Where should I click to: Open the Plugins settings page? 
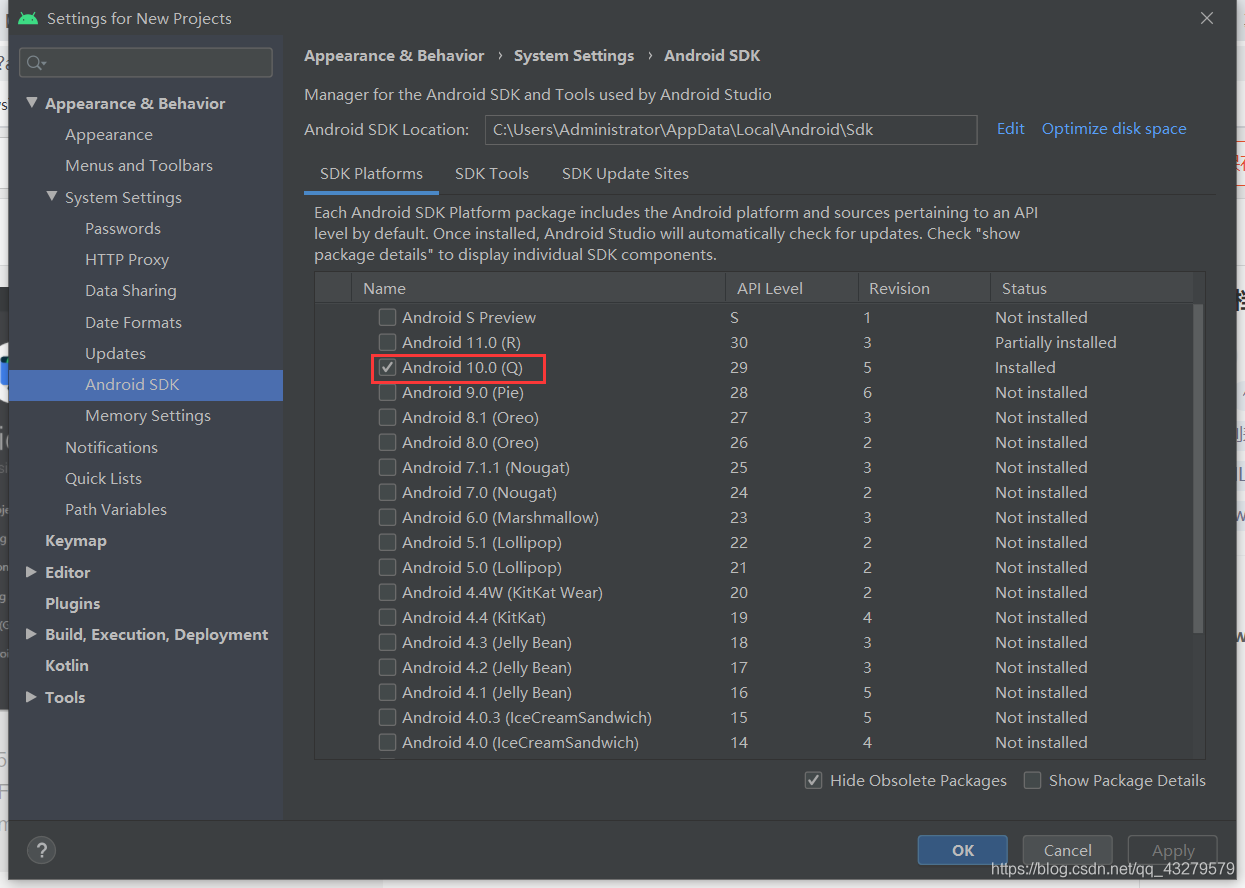[73, 604]
